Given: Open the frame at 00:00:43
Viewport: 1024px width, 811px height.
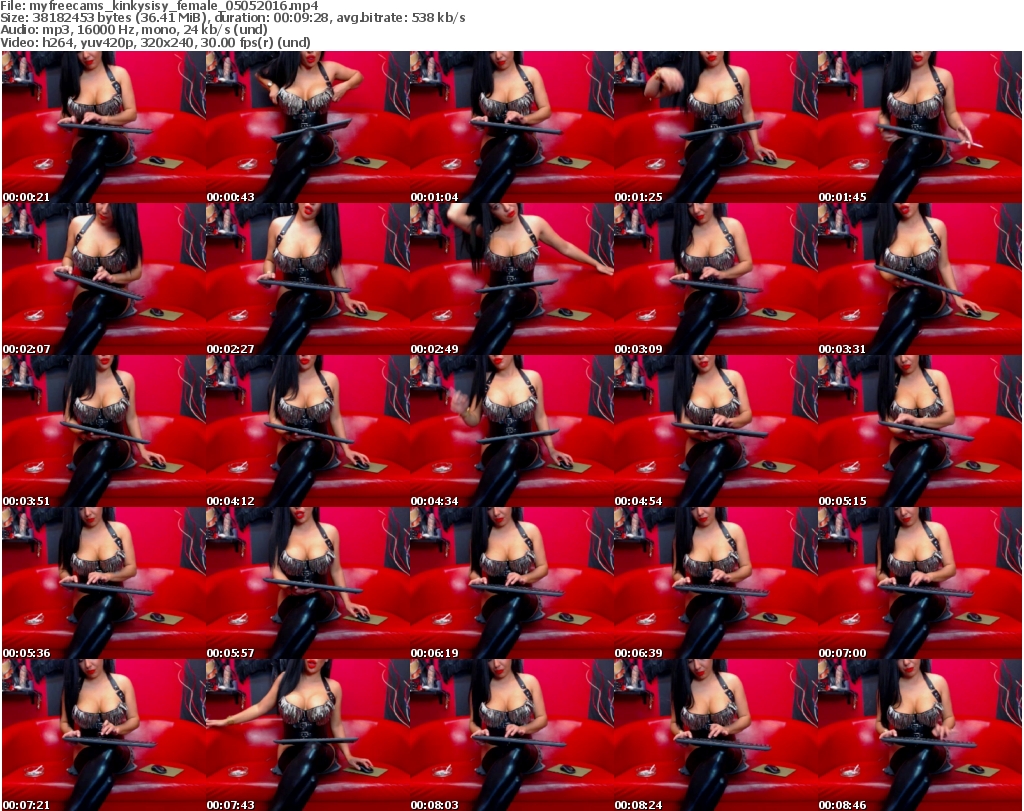Looking at the screenshot, I should [x=308, y=127].
